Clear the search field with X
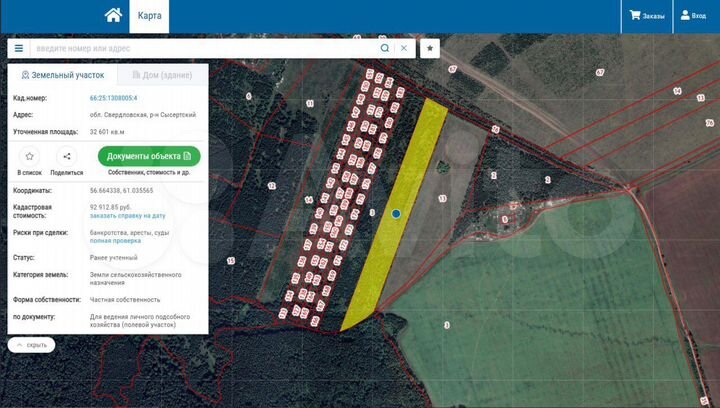Viewport: 720px width, 408px height. [404, 48]
